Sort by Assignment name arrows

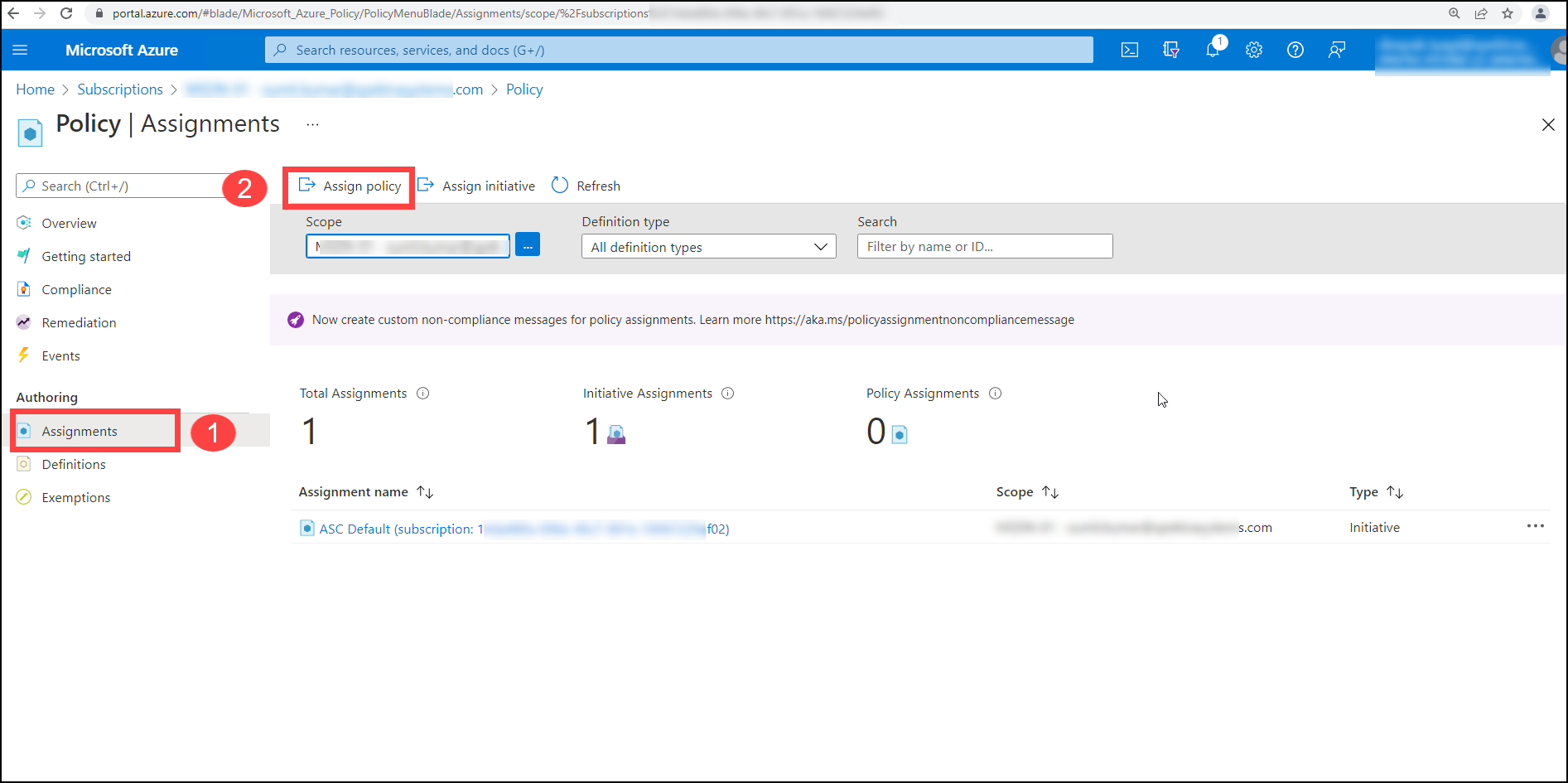click(x=425, y=492)
